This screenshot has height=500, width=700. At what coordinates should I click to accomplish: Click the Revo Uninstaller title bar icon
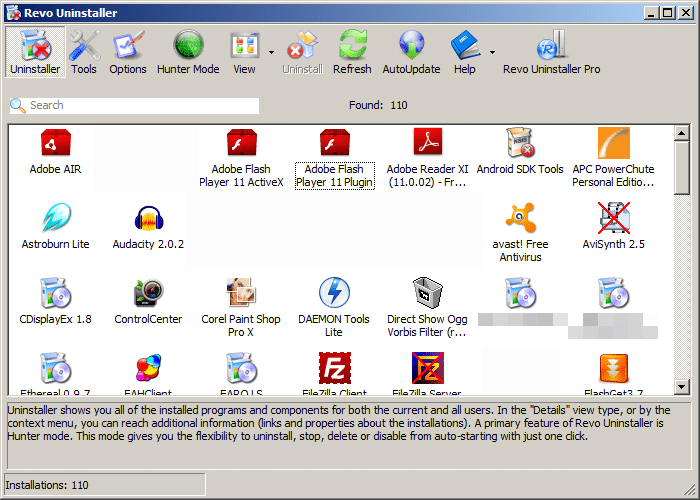13,12
